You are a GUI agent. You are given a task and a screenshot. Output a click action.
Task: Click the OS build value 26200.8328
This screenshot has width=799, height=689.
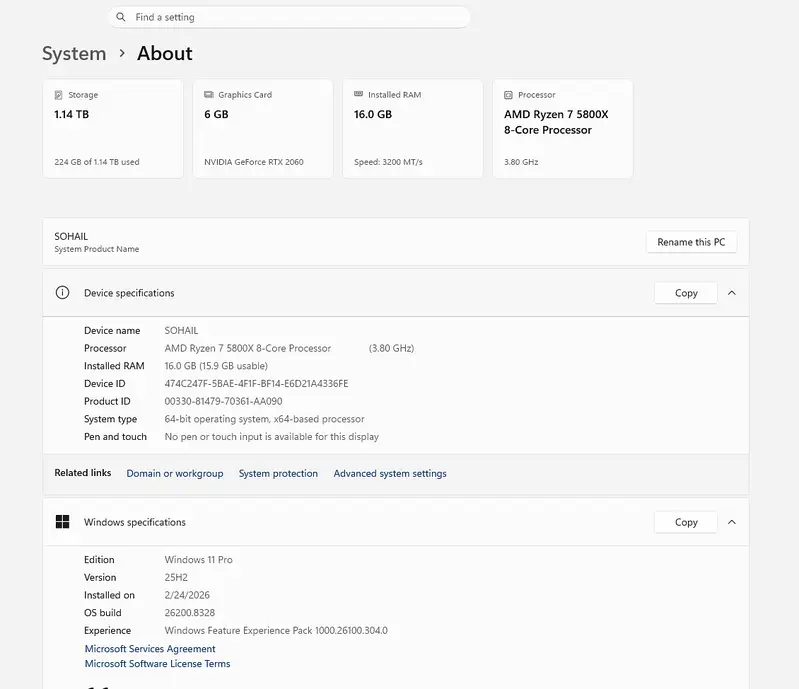click(190, 613)
